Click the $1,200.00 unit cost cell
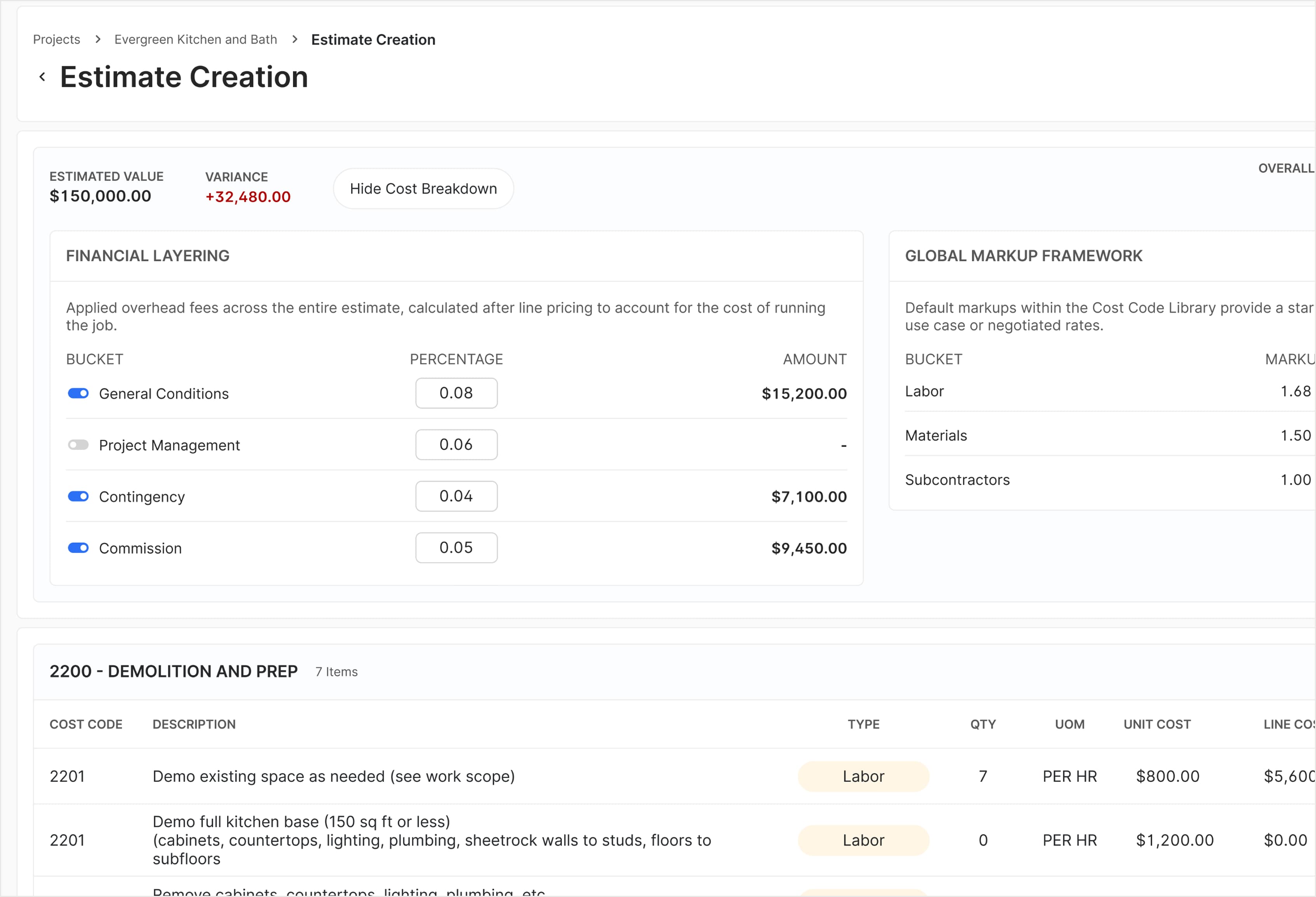This screenshot has height=897, width=1316. pyautogui.click(x=1175, y=840)
